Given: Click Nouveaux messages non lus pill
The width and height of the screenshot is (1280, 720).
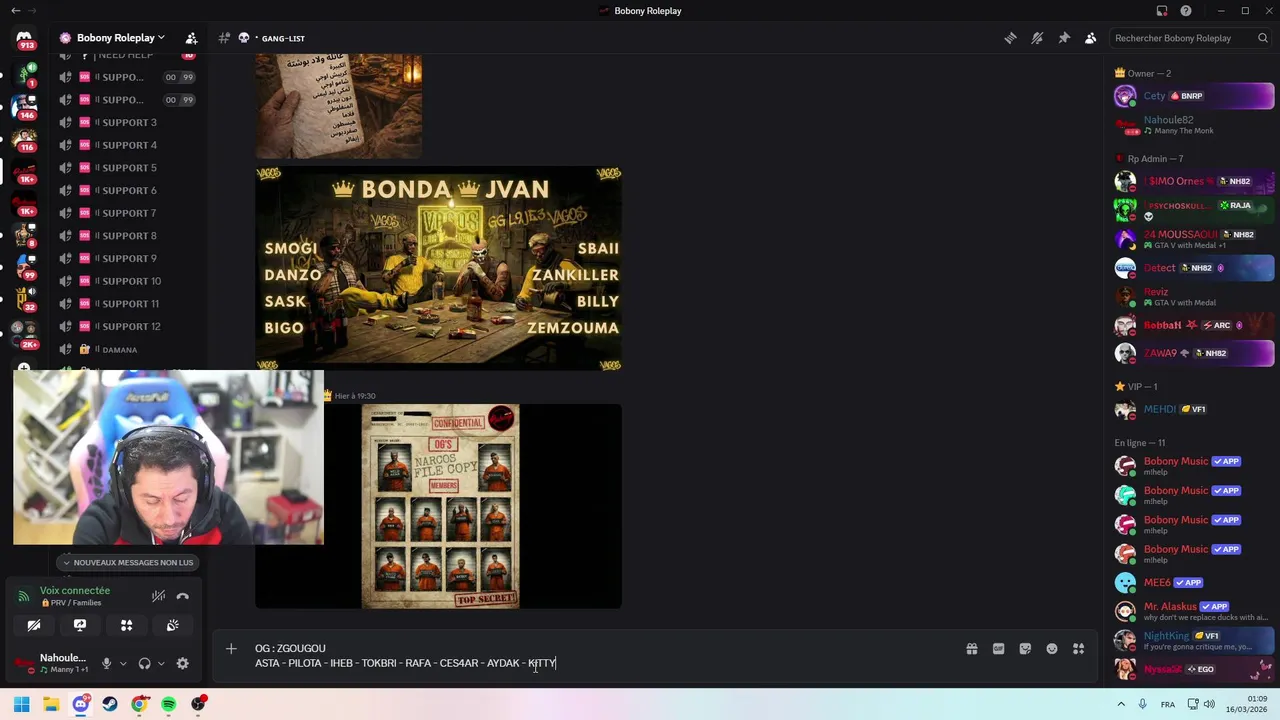Looking at the screenshot, I should point(127,562).
